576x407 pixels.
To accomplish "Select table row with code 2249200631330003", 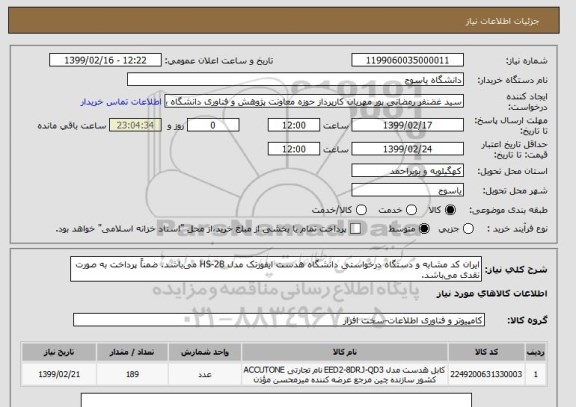I will tap(284, 374).
